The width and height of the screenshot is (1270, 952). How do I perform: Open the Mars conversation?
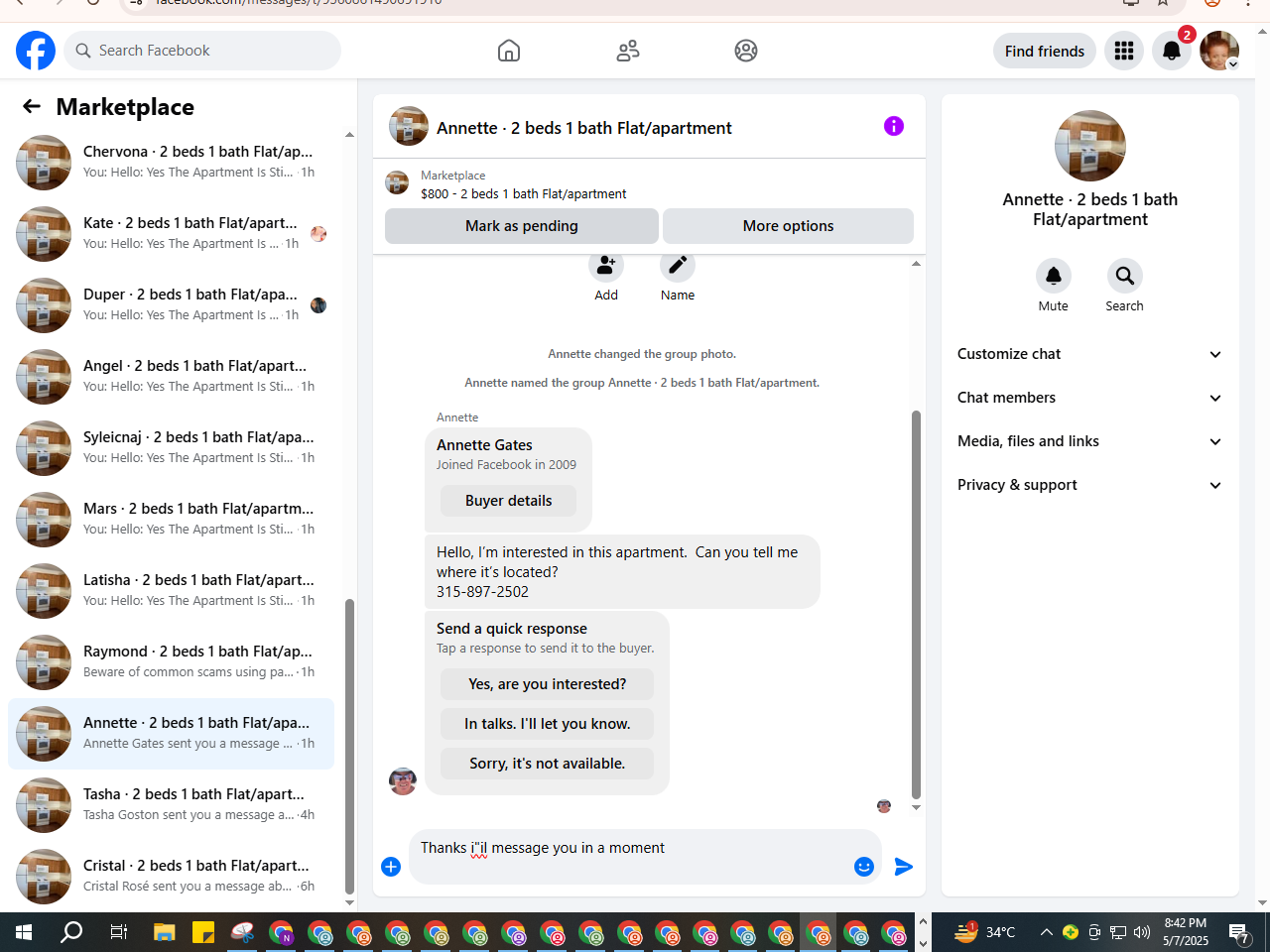[x=171, y=520]
